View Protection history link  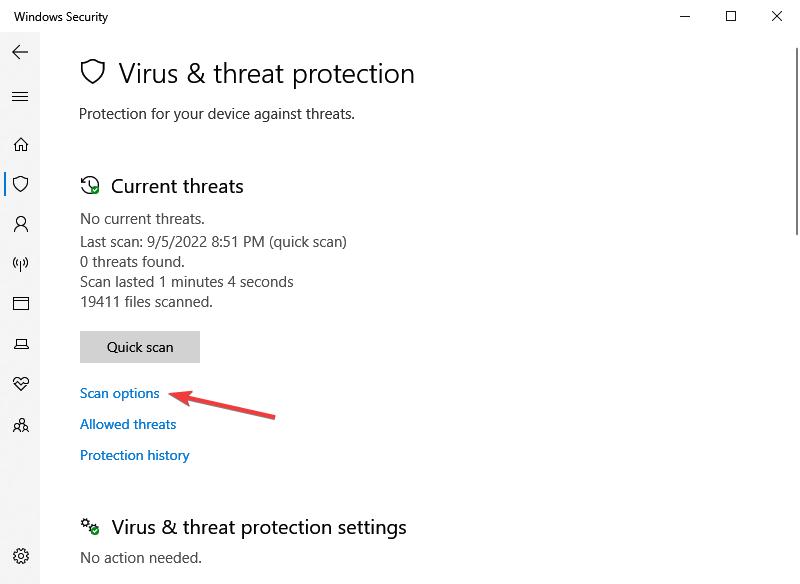tap(135, 455)
